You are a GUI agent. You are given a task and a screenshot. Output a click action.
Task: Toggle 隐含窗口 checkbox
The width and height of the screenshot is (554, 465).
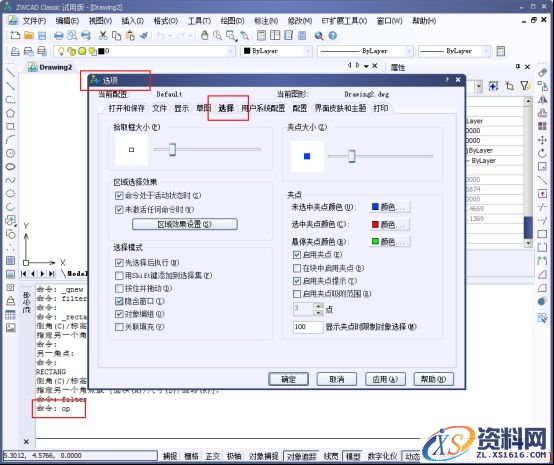point(119,301)
